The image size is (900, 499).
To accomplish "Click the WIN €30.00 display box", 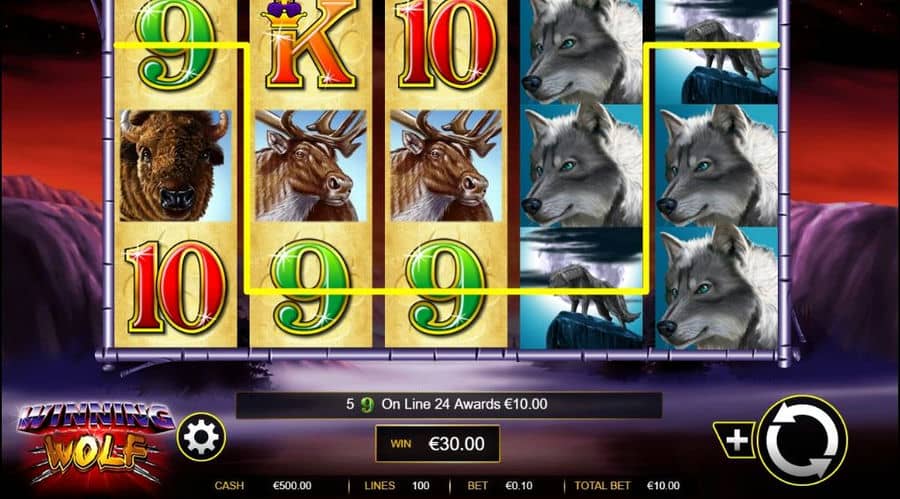I will click(x=437, y=443).
